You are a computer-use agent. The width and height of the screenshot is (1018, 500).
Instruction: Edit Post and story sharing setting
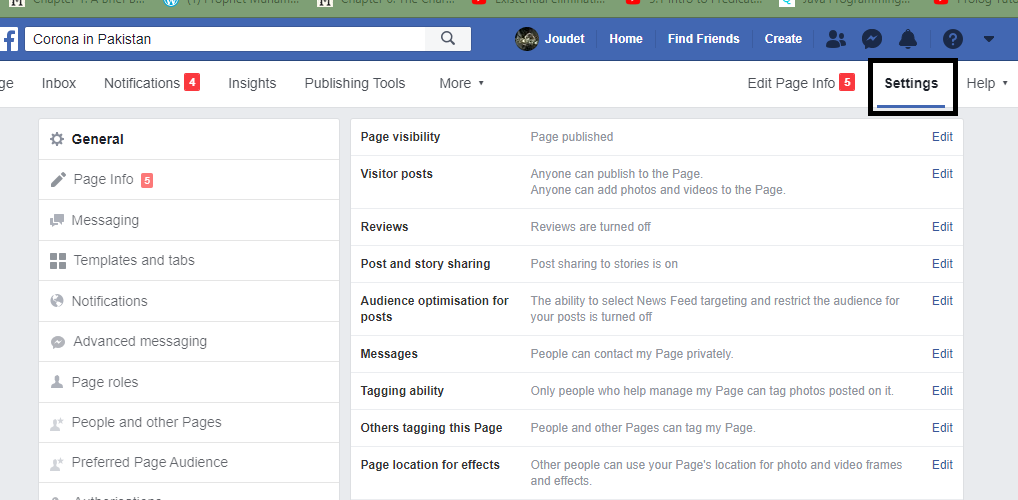pyautogui.click(x=943, y=264)
